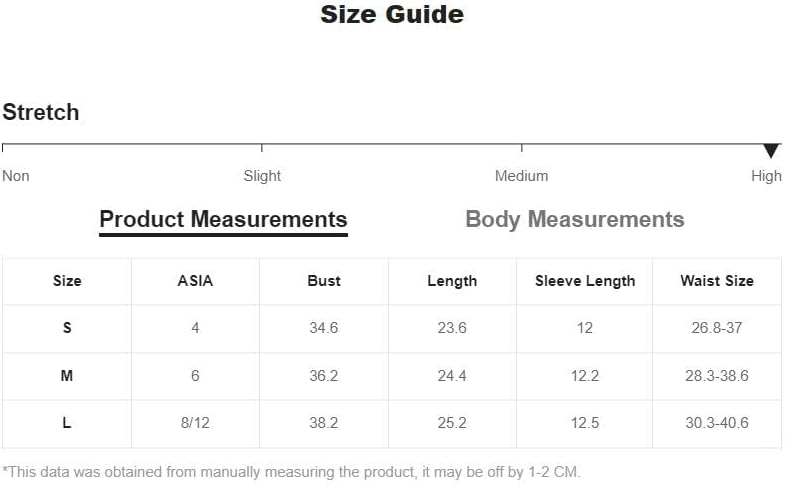Select the Medium stretch label
The image size is (785, 486).
pyautogui.click(x=521, y=176)
